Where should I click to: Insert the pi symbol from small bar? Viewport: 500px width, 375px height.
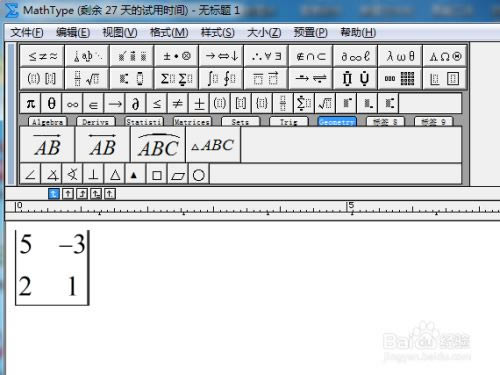pos(30,104)
